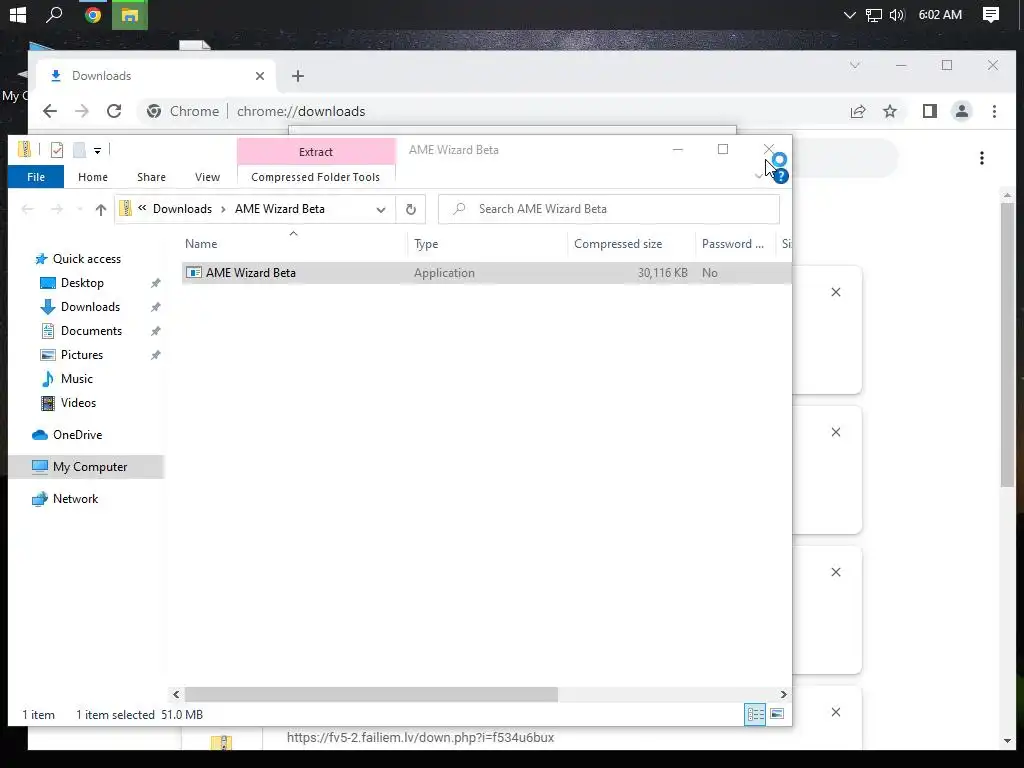Open the taskbar search icon
Image resolution: width=1024 pixels, height=768 pixels.
(54, 14)
